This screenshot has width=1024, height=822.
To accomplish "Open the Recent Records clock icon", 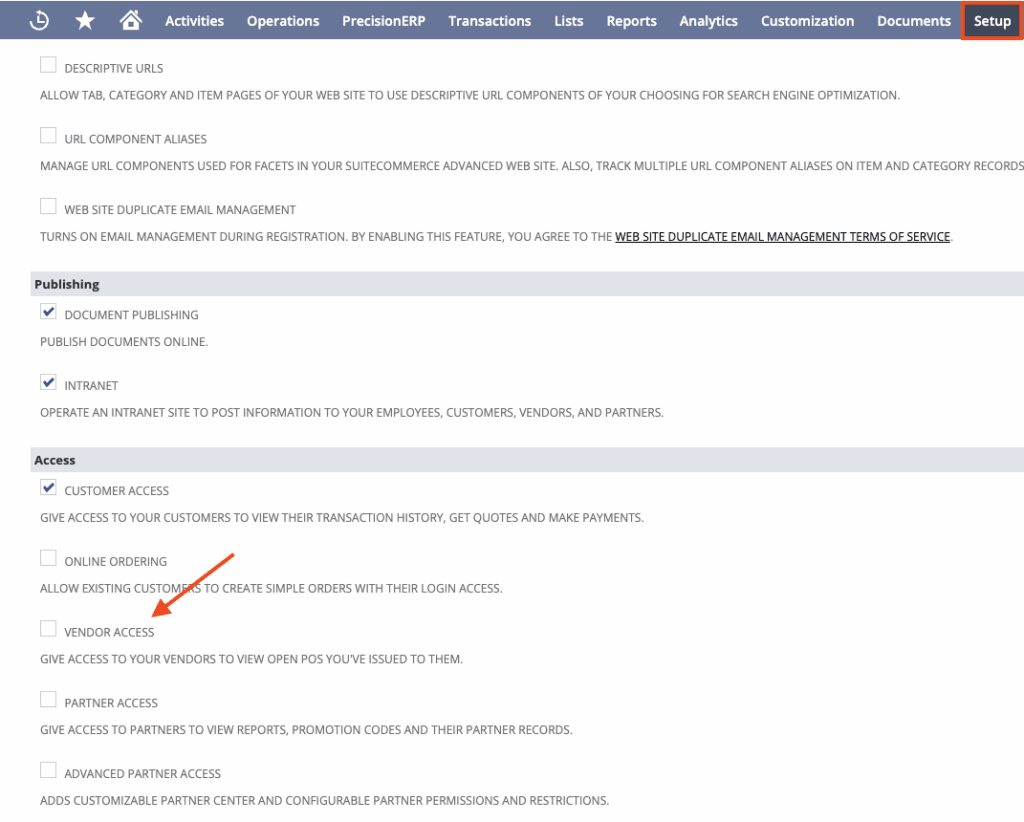I will 39,21.
